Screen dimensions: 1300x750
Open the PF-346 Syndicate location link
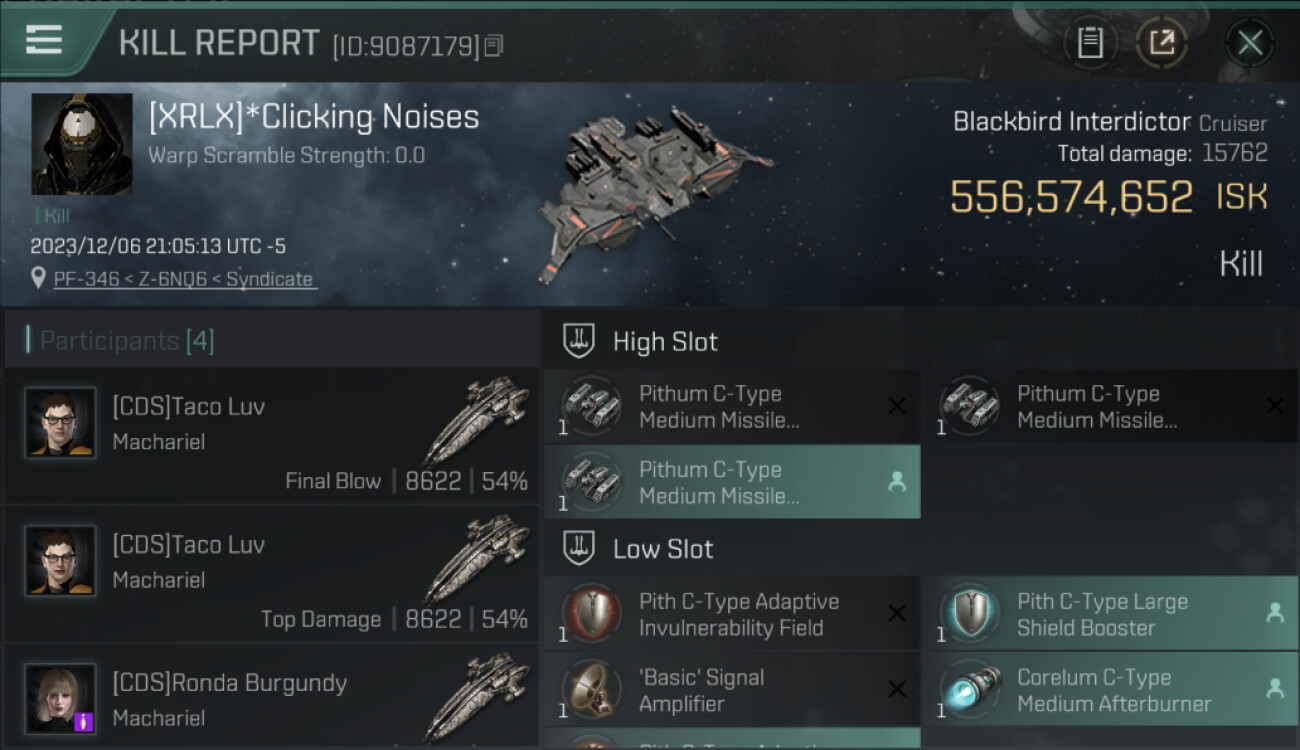pos(184,279)
